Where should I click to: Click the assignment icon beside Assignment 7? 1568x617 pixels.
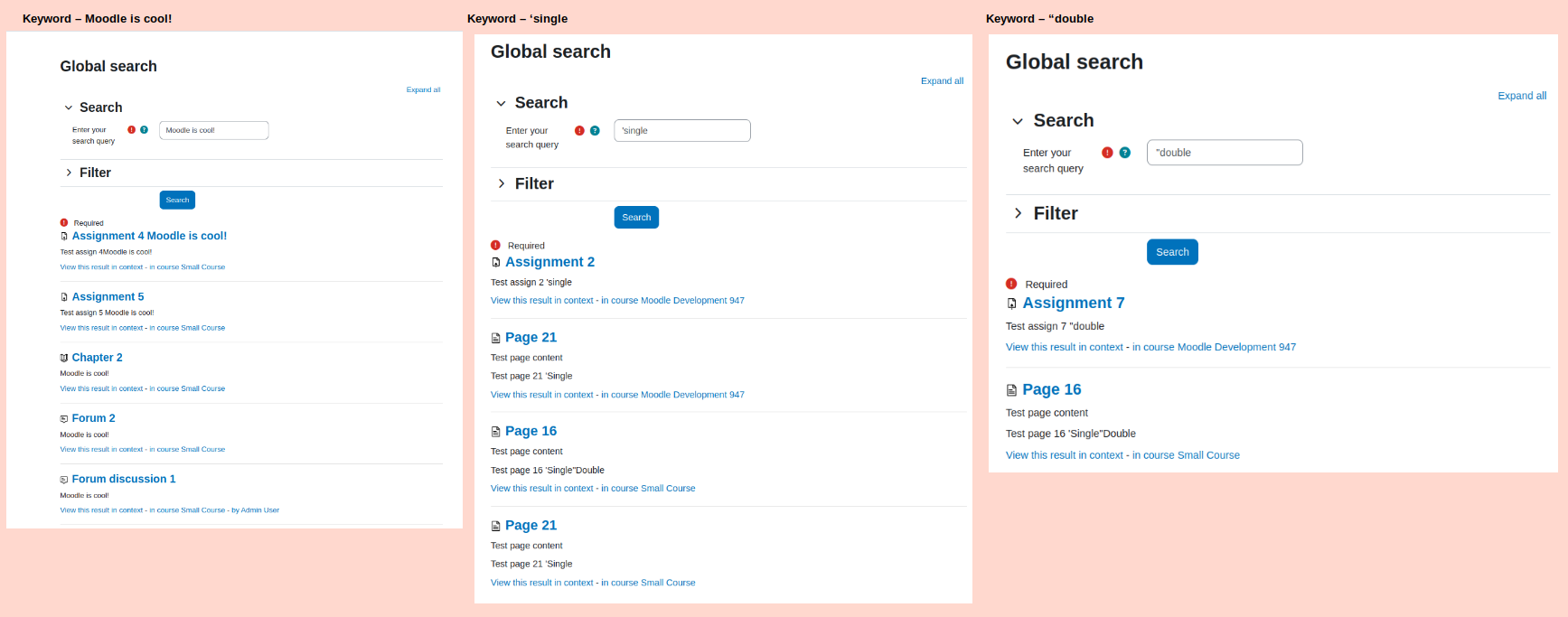point(1012,304)
